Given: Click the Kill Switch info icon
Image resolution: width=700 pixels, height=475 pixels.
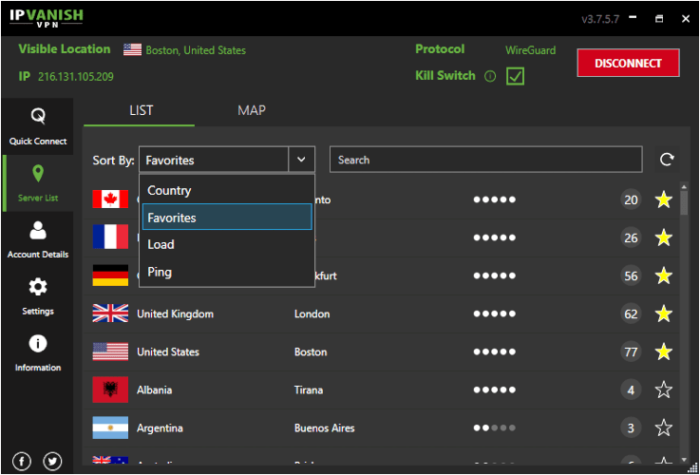Looking at the screenshot, I should coord(490,77).
